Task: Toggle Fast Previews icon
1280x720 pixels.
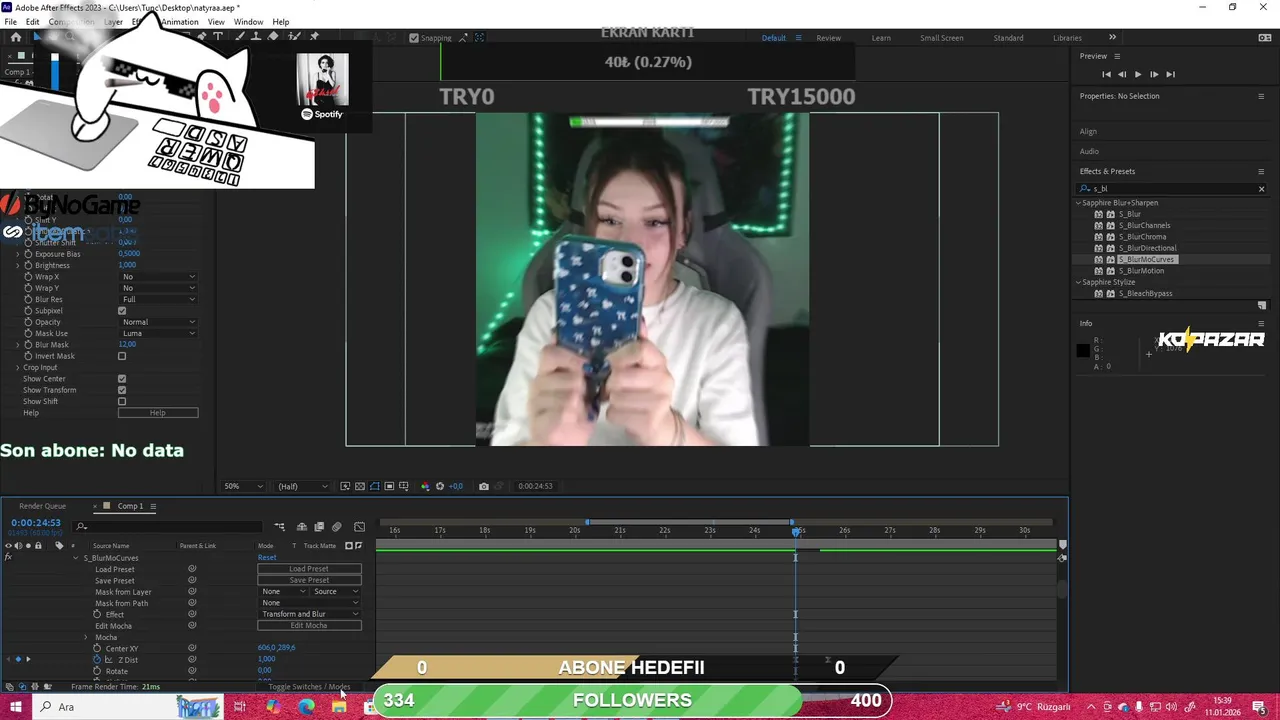Action: (345, 486)
